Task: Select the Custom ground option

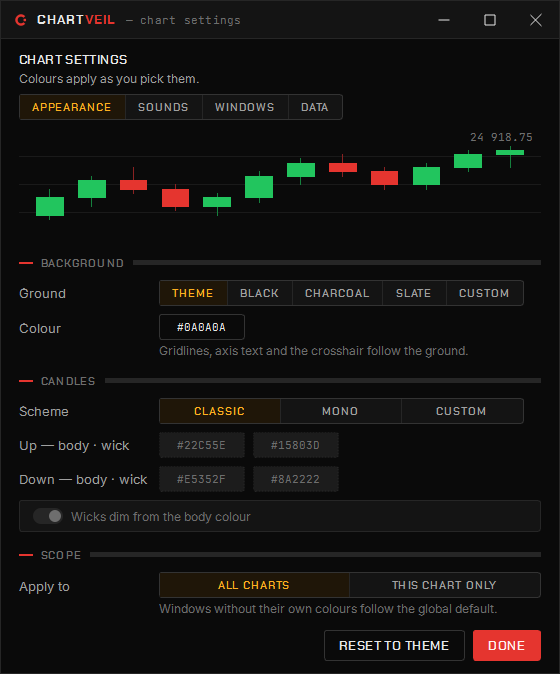Action: [x=484, y=293]
